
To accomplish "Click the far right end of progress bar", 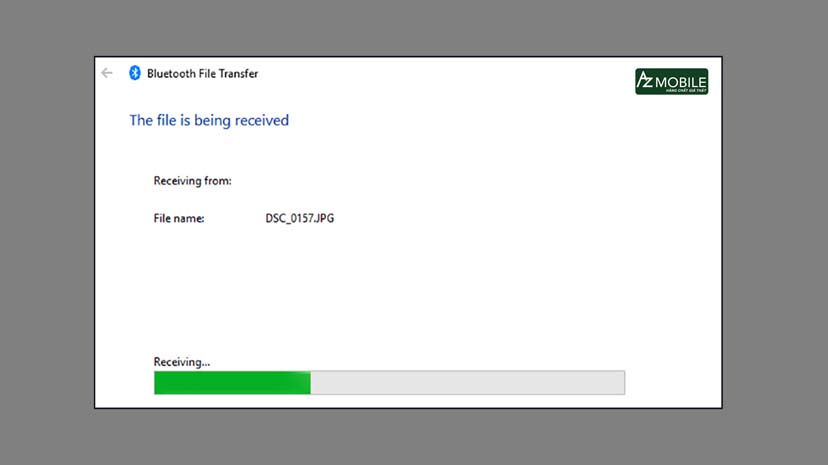I will click(x=621, y=382).
